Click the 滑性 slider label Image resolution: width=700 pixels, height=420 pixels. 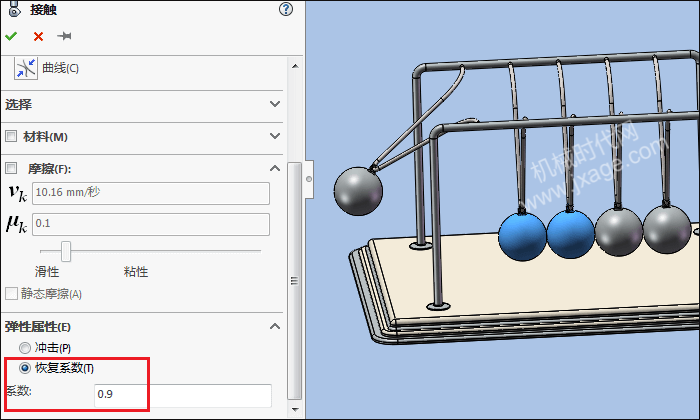click(x=47, y=272)
